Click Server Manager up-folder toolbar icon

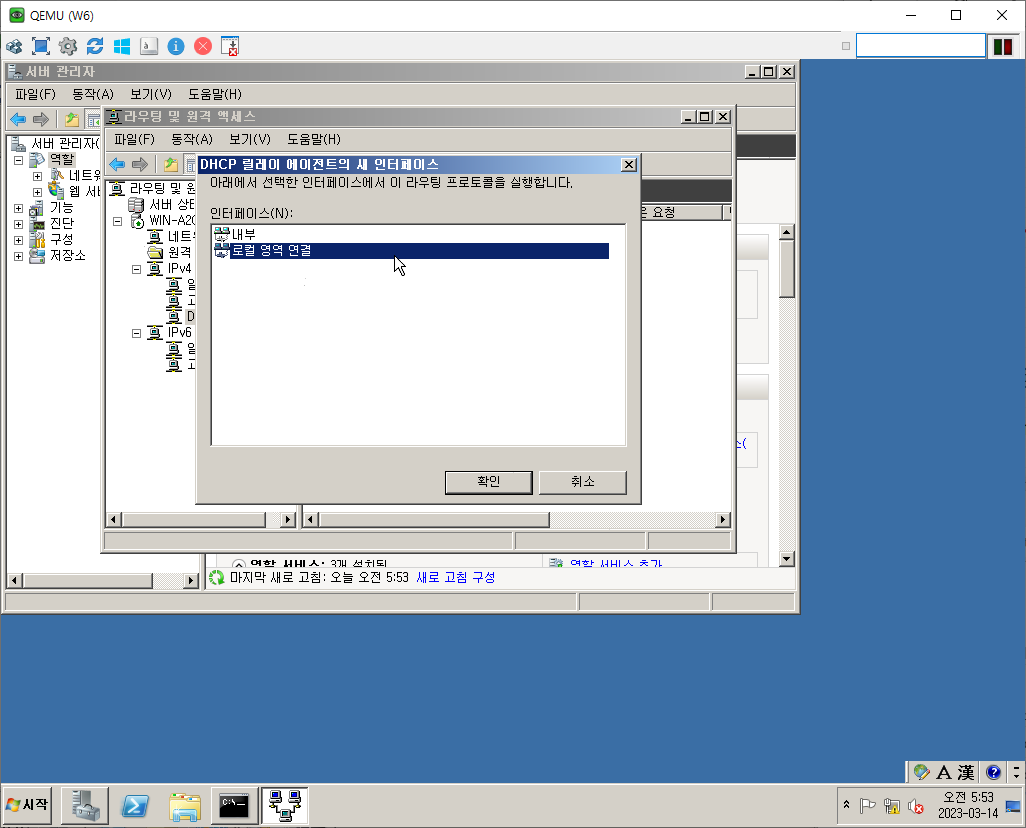click(x=71, y=119)
